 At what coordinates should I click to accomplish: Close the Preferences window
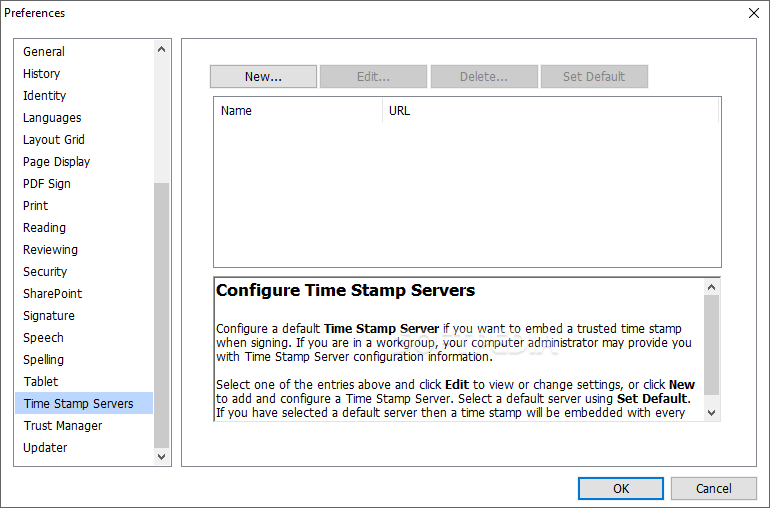click(x=754, y=13)
